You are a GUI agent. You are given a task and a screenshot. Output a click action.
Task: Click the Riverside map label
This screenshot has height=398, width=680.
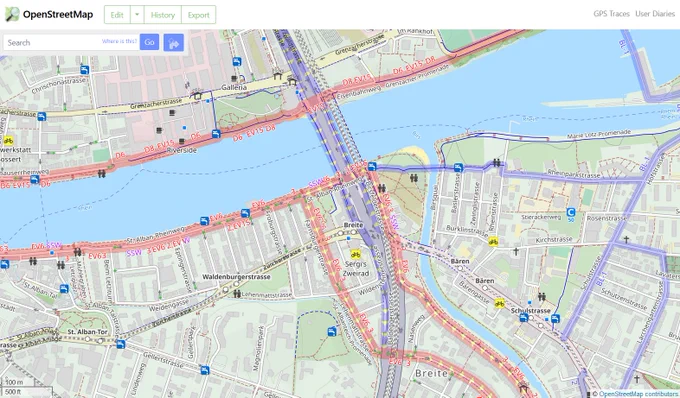[182, 150]
